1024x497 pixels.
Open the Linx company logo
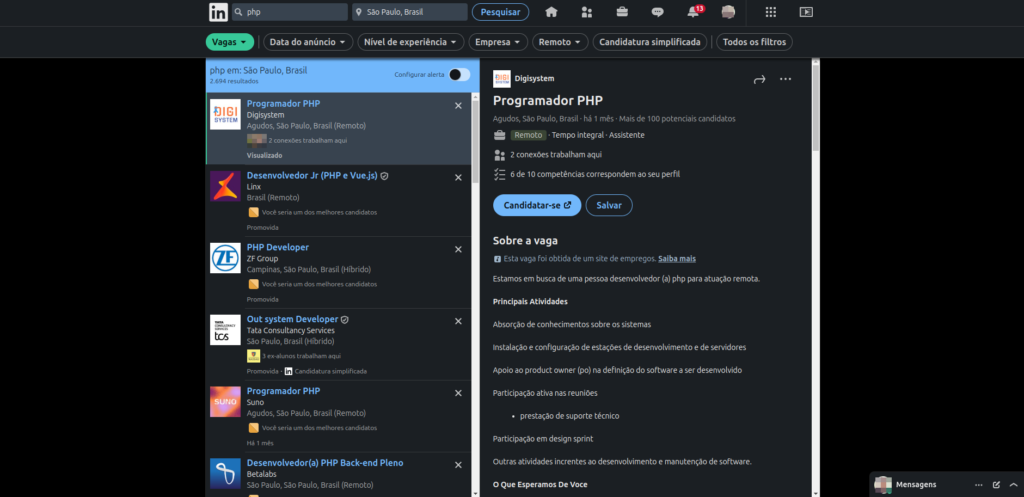225,186
